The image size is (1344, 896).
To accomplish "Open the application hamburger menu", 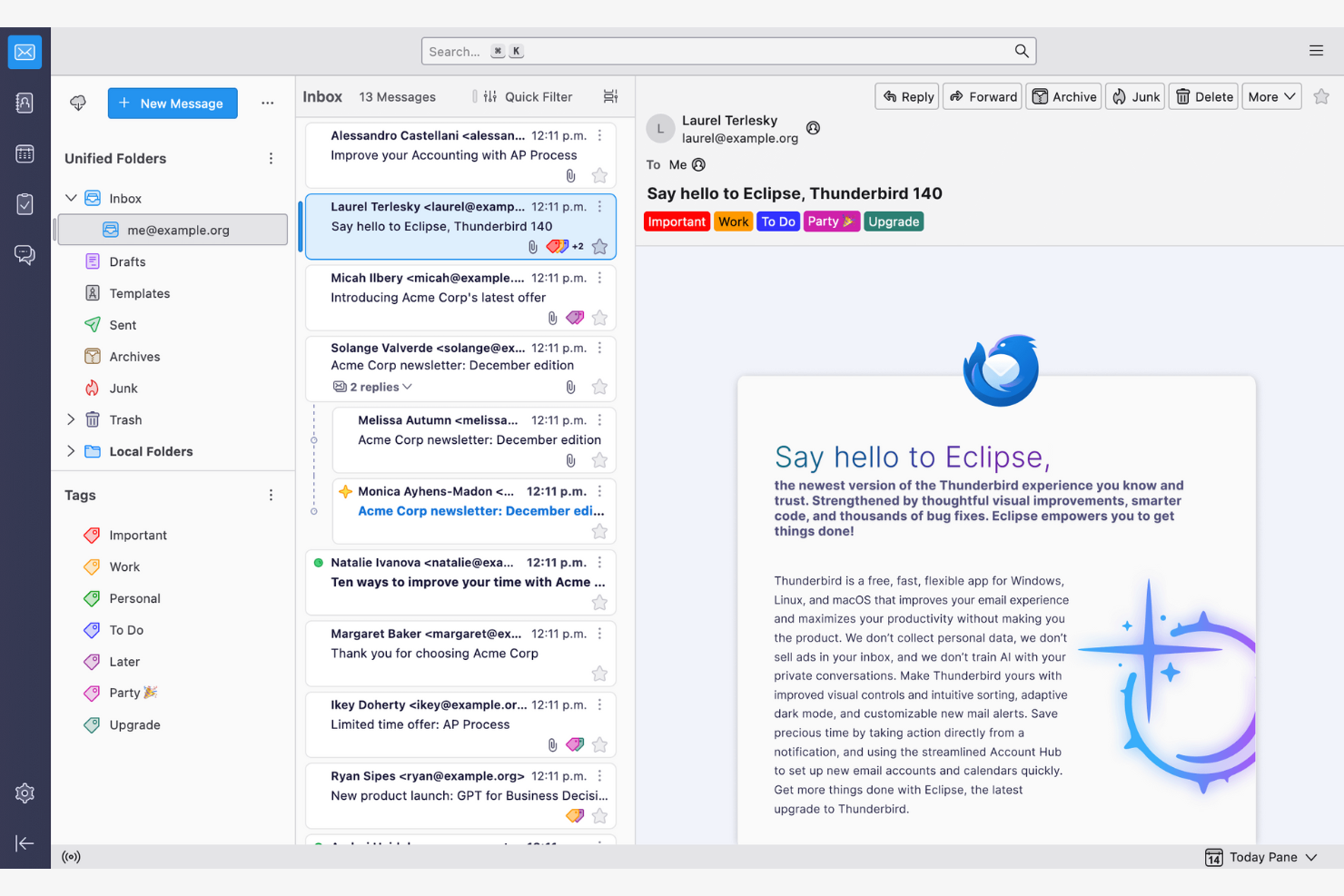I will pos(1316,51).
